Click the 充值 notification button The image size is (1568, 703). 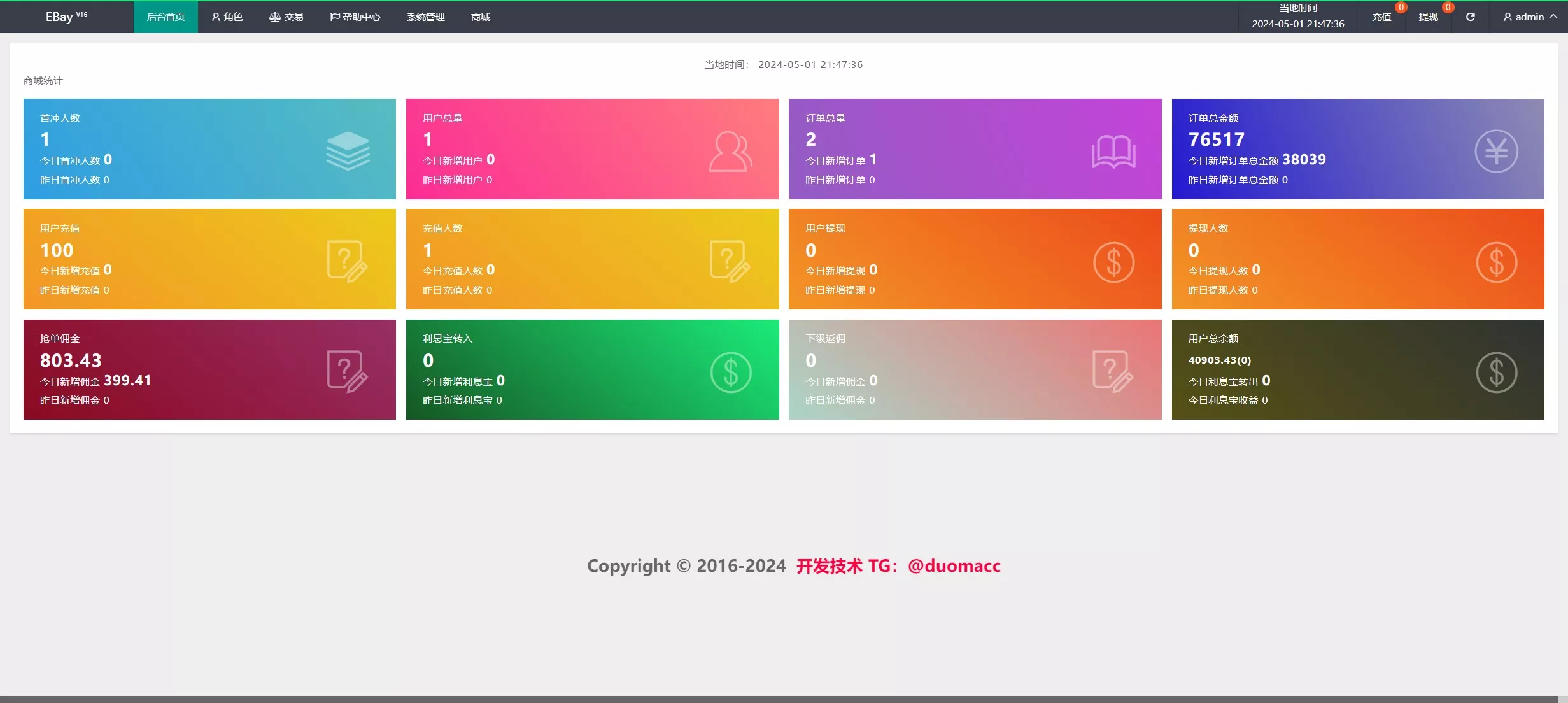tap(1381, 17)
